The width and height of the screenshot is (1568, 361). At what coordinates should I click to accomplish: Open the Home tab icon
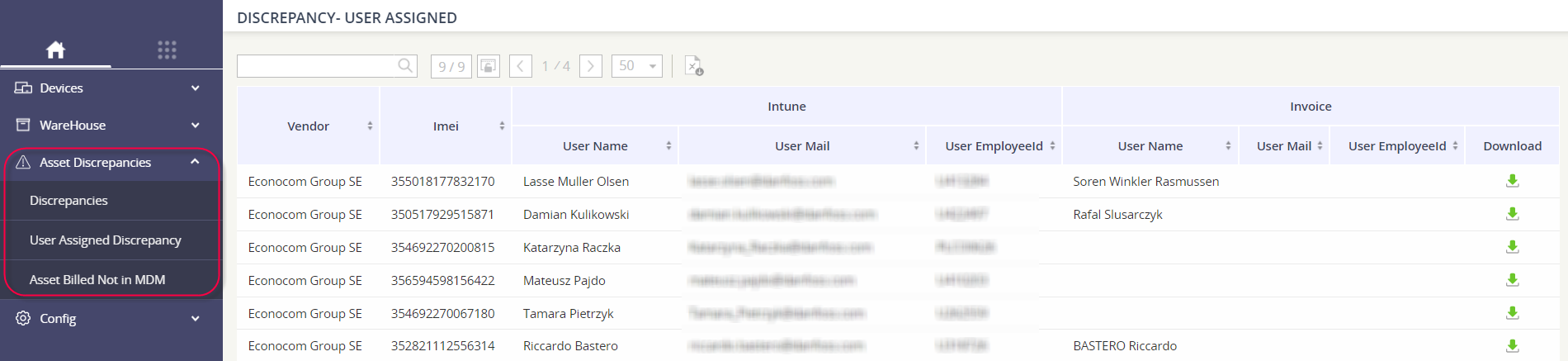pyautogui.click(x=55, y=50)
